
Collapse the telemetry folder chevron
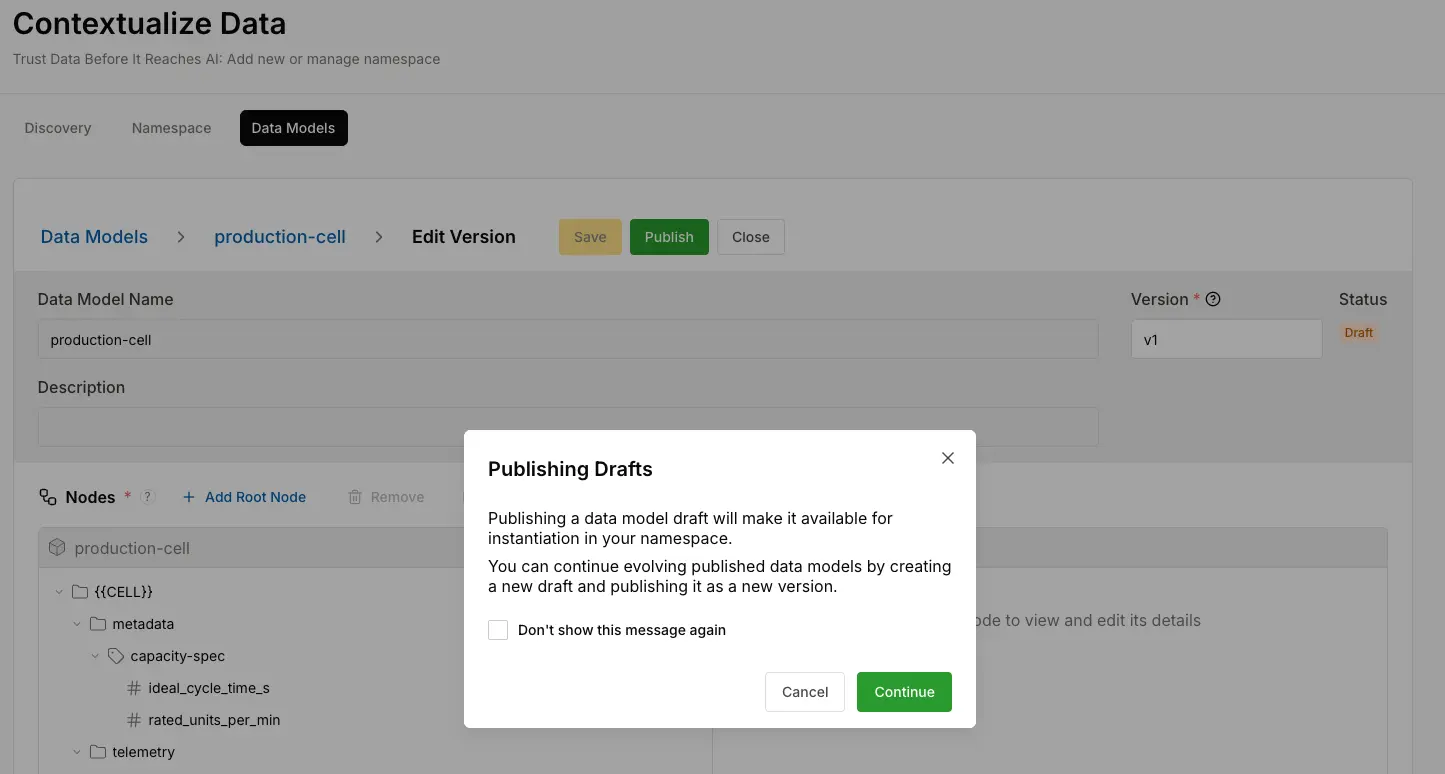tap(77, 752)
